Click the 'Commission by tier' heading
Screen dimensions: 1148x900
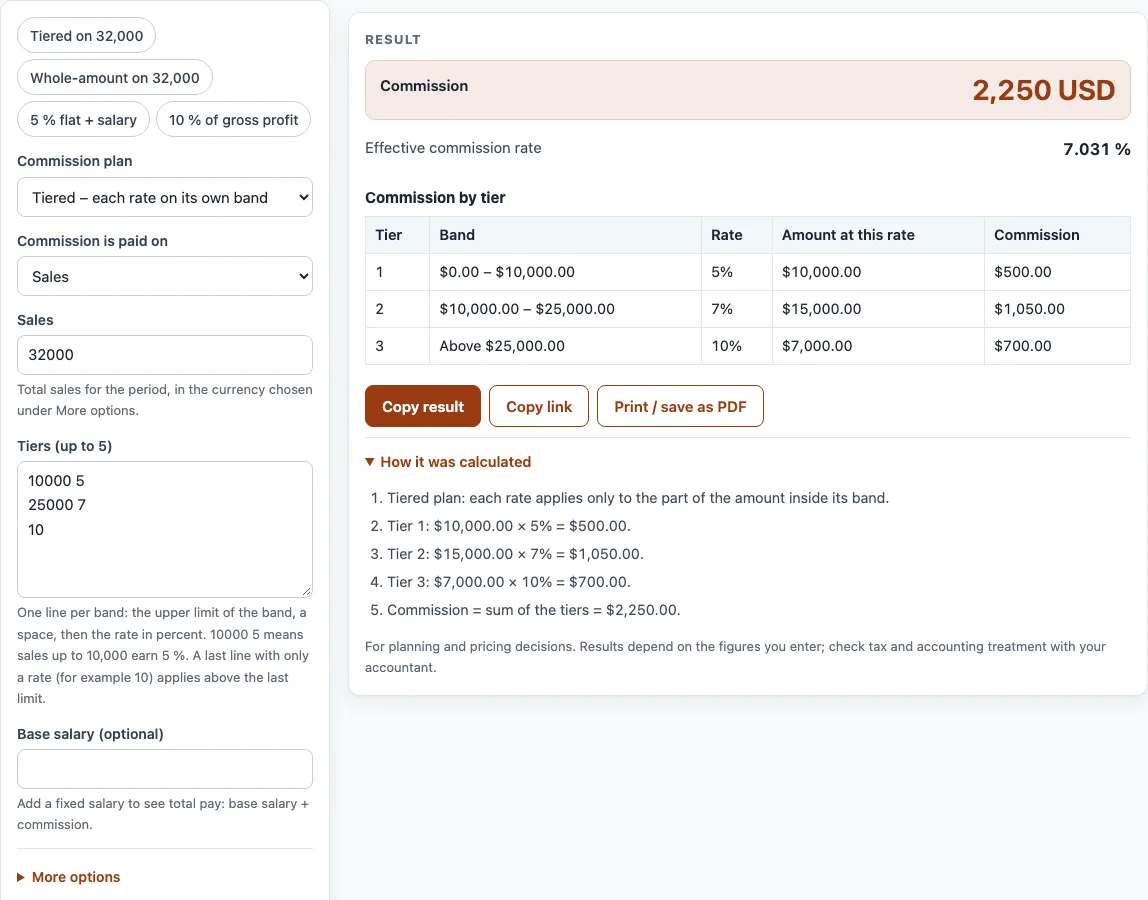point(435,198)
